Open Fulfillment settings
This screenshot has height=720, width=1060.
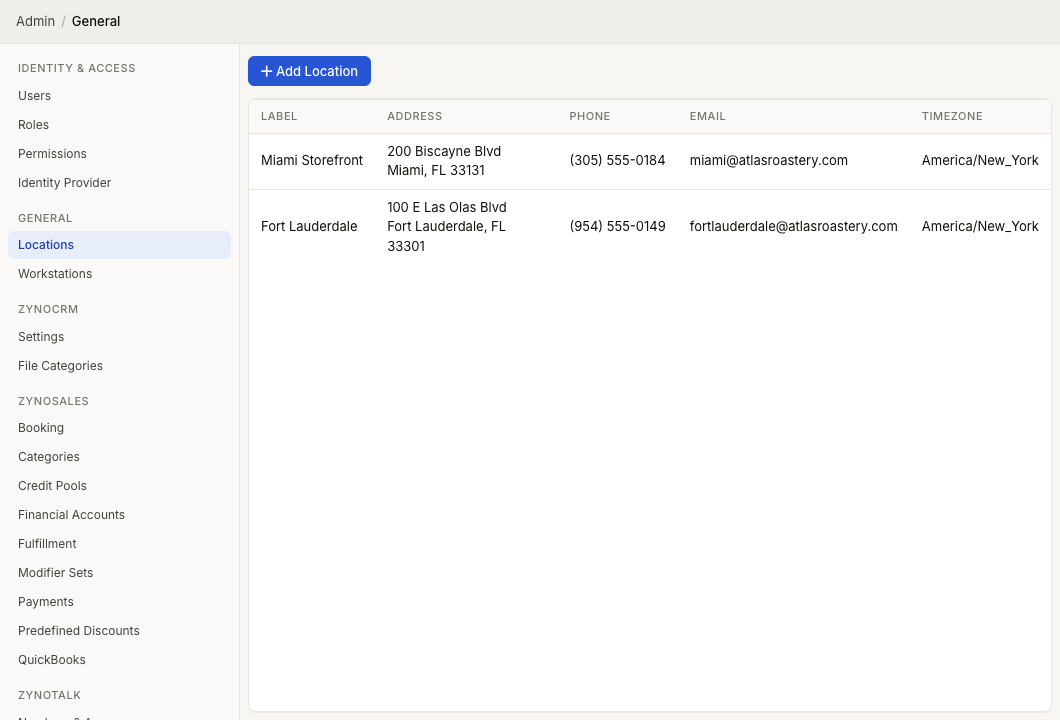[x=120, y=544]
